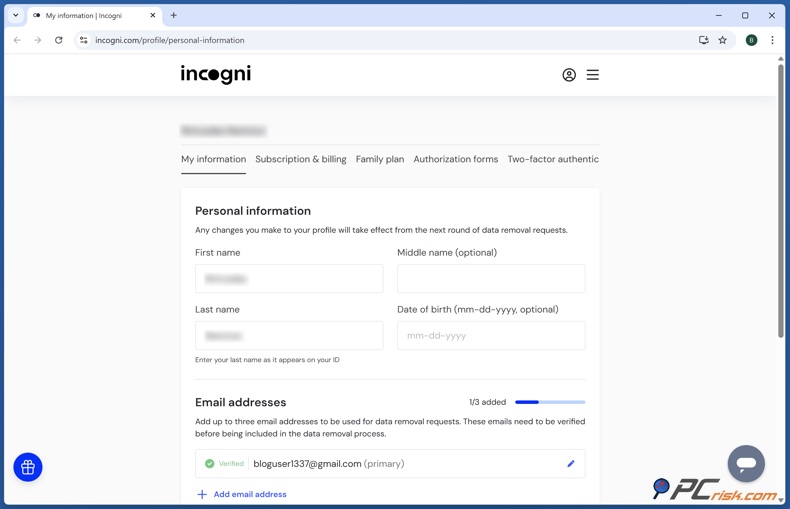The image size is (790, 509).
Task: Click Add email address link
Action: point(249,494)
